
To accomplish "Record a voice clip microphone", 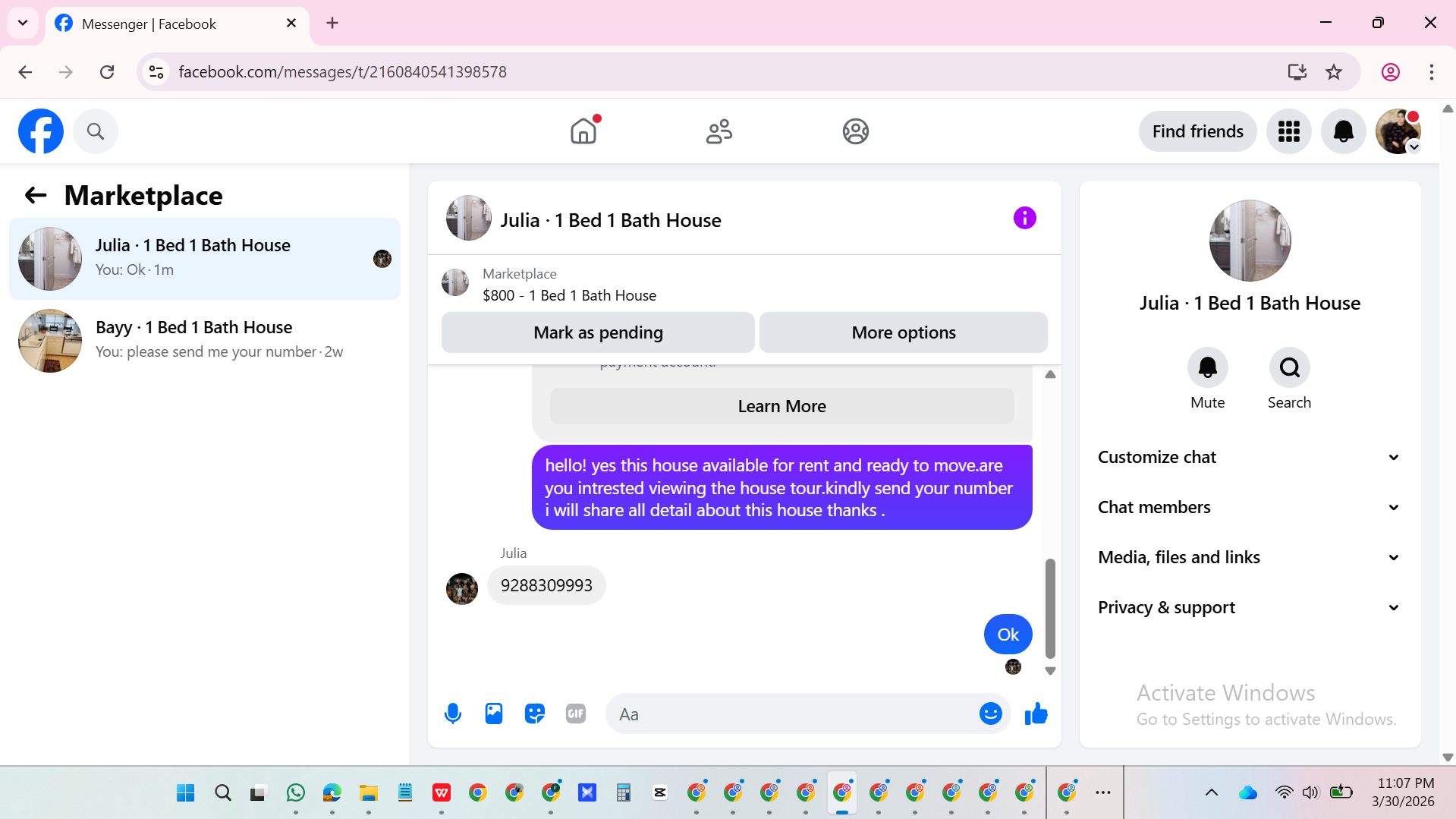I will [x=453, y=713].
